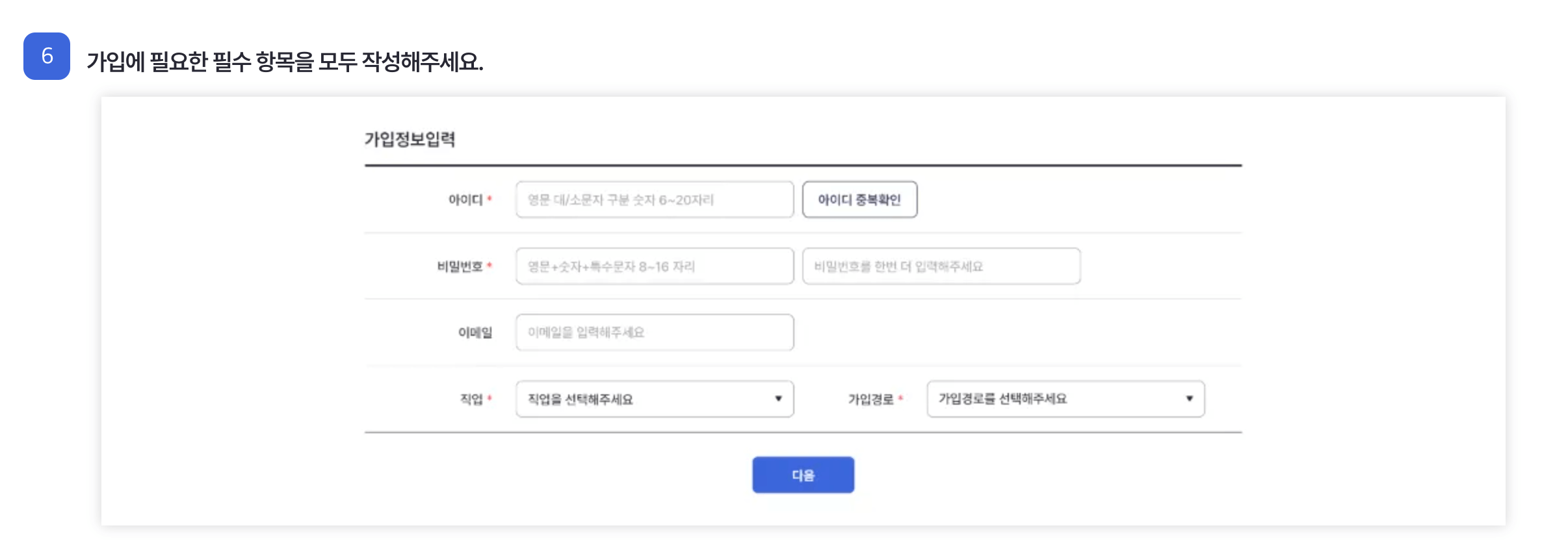The height and width of the screenshot is (556, 1568).
Task: Click the instruction text about required fields
Action: point(285,60)
